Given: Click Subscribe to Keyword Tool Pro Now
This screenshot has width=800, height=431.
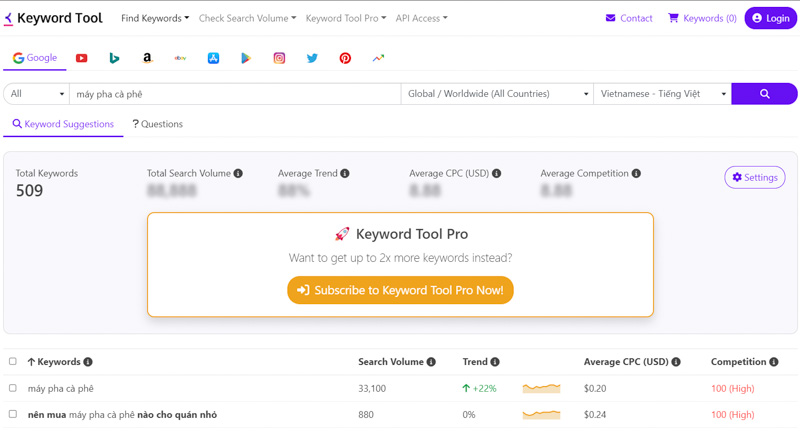Looking at the screenshot, I should tap(401, 290).
